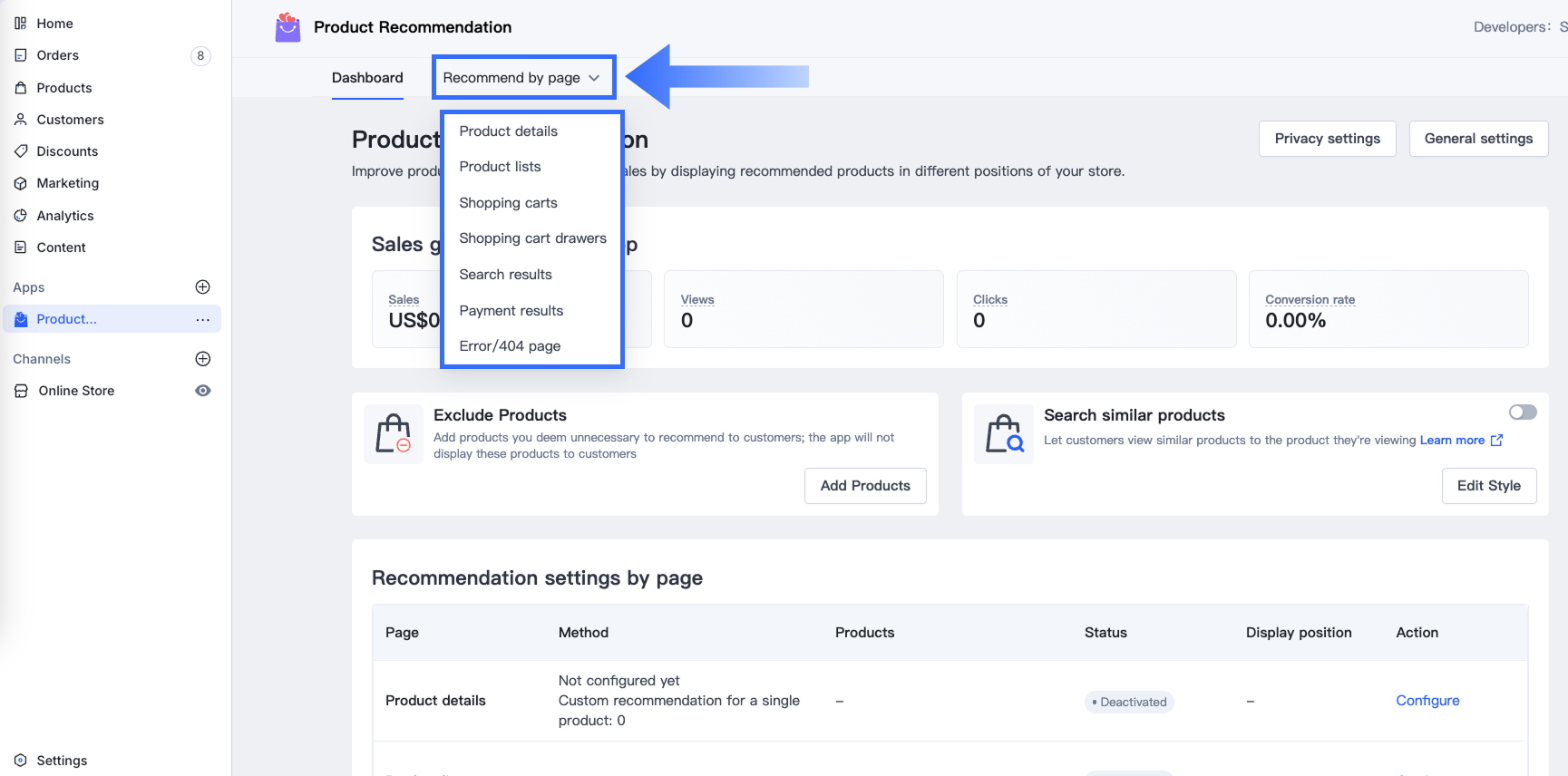The height and width of the screenshot is (776, 1568).
Task: Choose Error/404 page menu option
Action: (x=510, y=346)
